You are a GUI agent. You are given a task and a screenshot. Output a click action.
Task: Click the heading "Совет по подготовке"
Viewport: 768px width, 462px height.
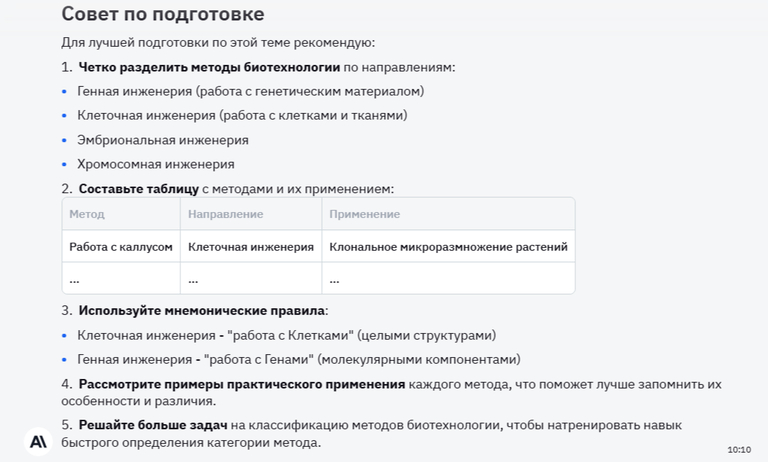[163, 14]
